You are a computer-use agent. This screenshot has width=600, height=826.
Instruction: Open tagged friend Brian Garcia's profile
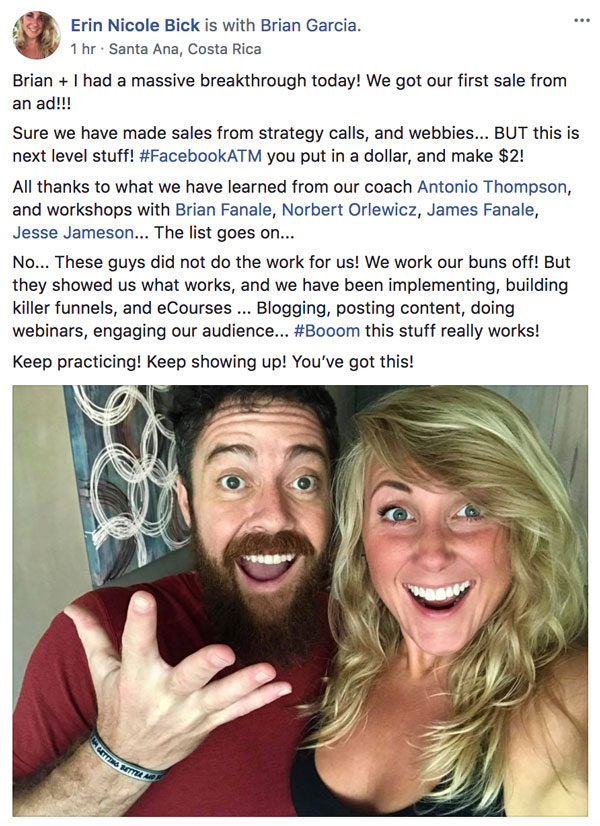pyautogui.click(x=309, y=25)
